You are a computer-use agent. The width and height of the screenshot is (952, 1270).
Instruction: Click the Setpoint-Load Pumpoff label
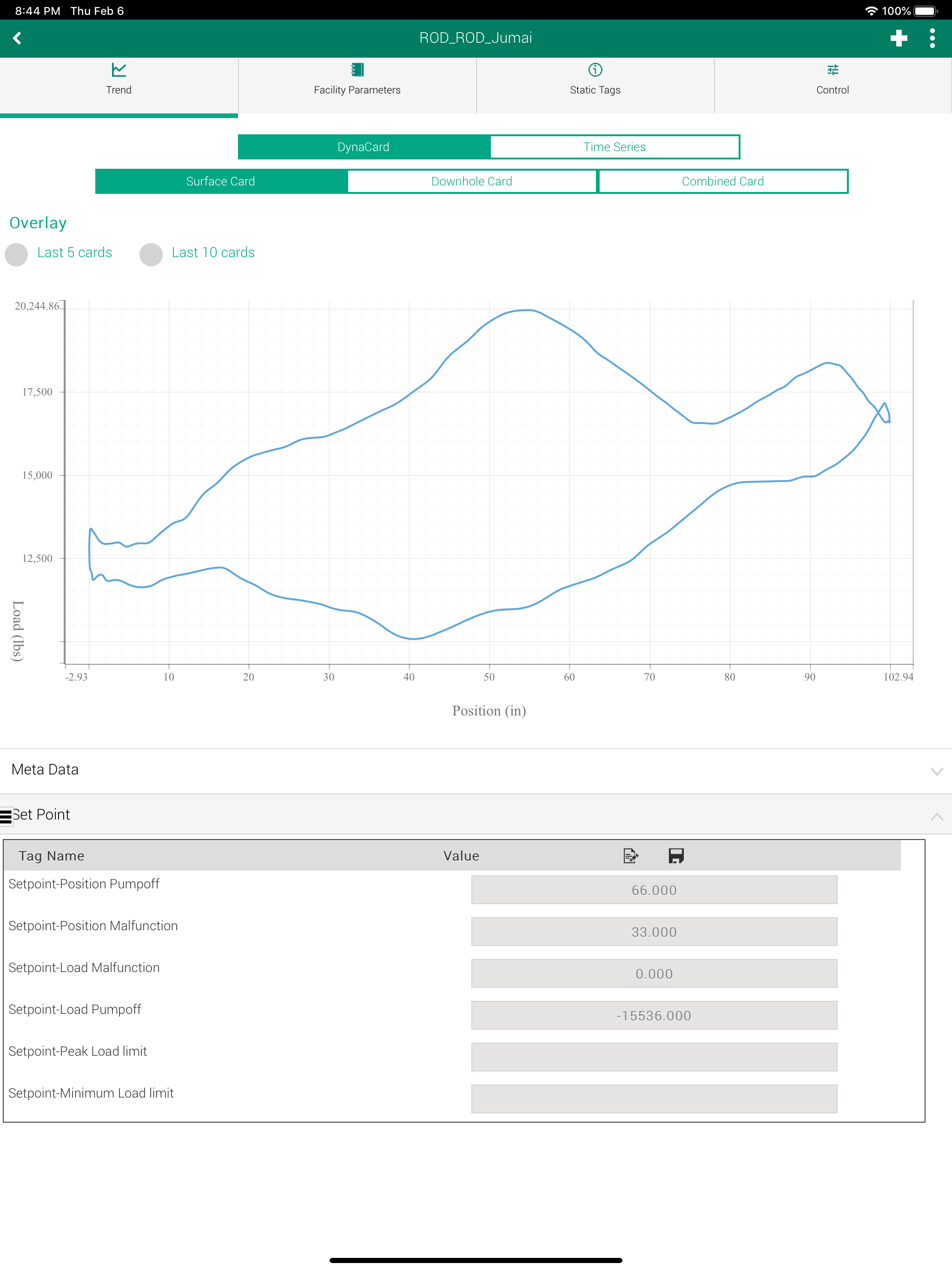75,1009
